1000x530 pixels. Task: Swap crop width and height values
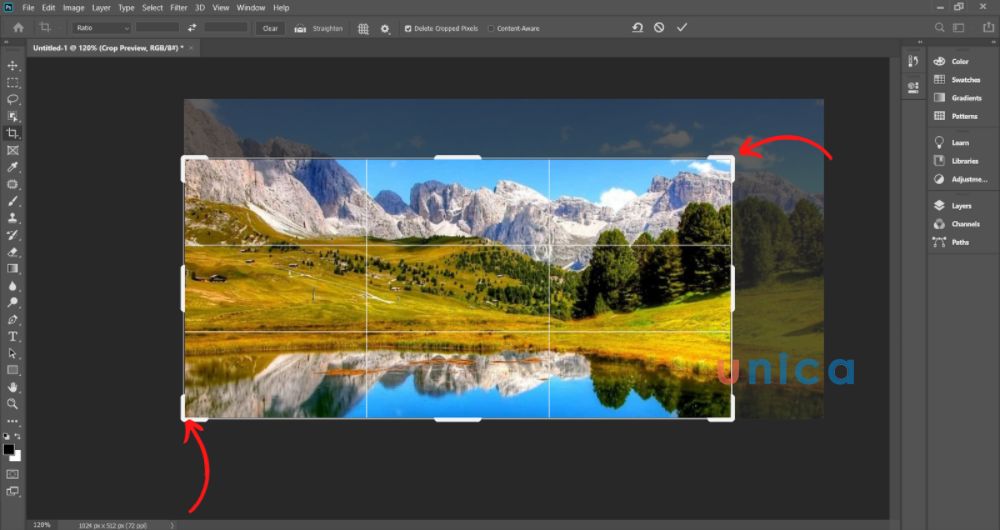[x=192, y=28]
